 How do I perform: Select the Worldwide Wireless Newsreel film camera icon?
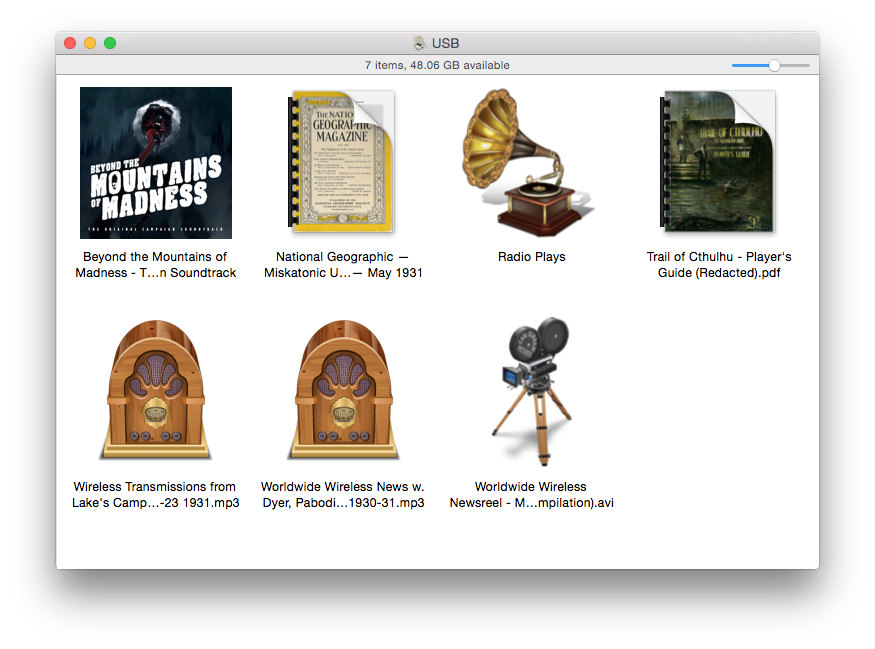(x=532, y=391)
